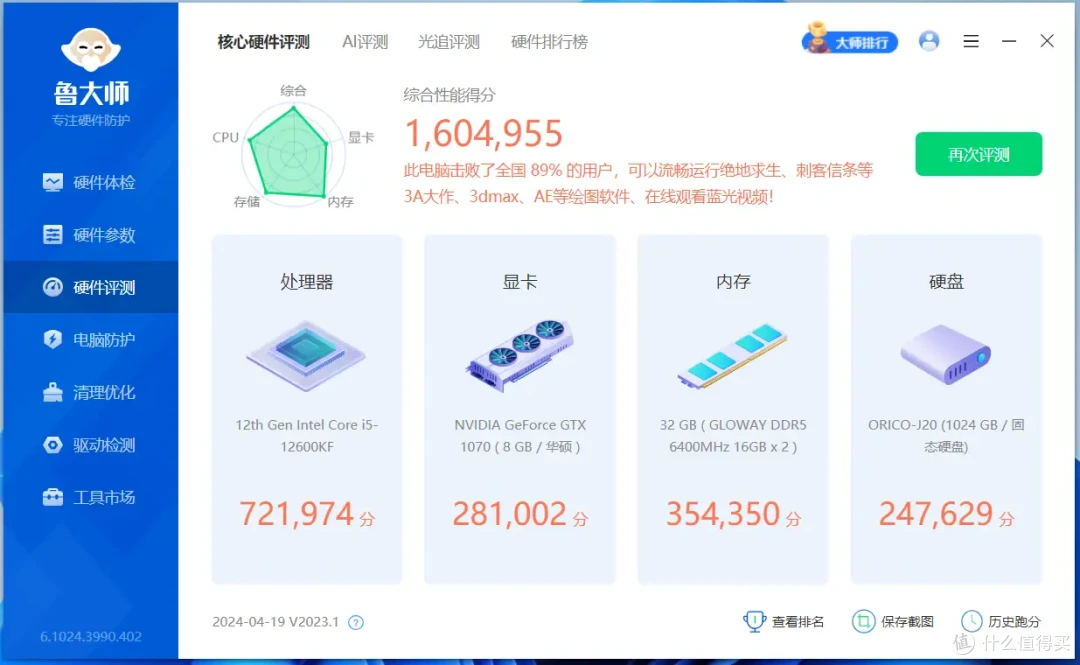
Task: Click the 保存截图 link
Action: pyautogui.click(x=893, y=622)
